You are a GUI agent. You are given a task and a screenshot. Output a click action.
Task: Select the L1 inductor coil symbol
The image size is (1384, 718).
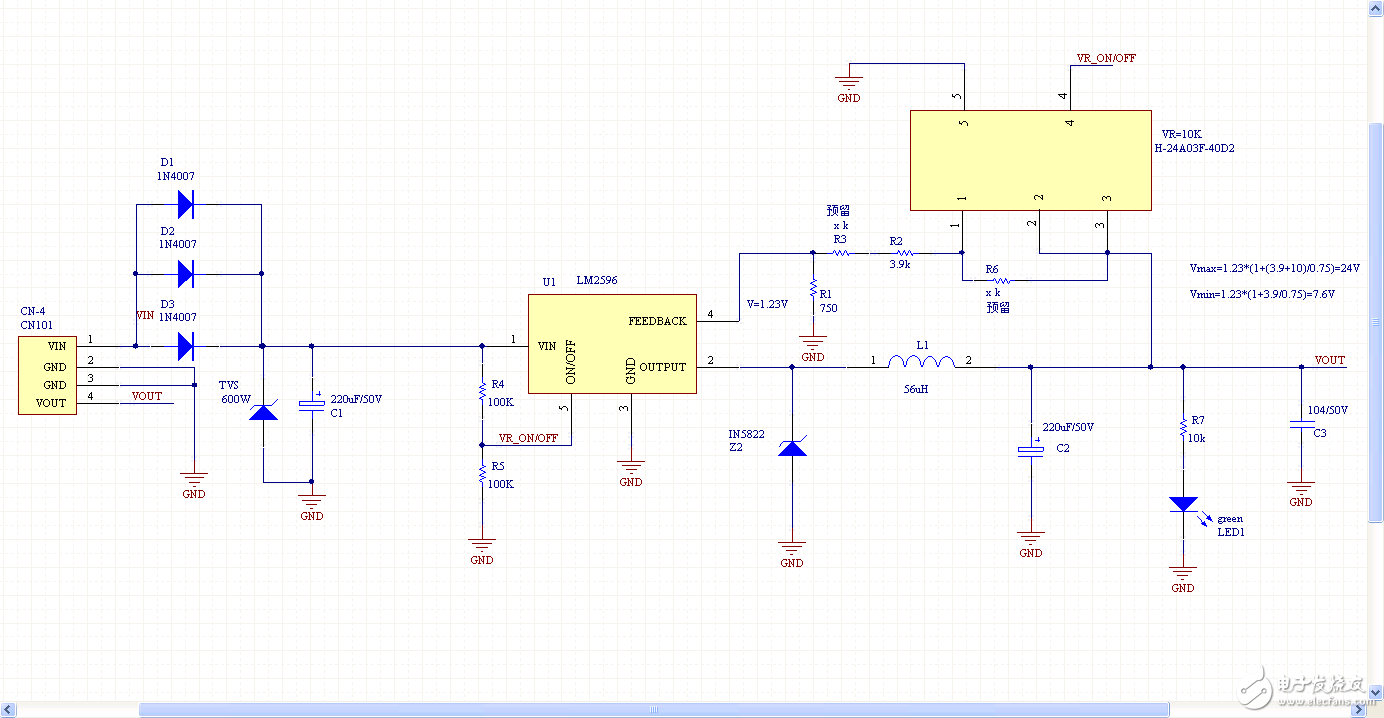[921, 361]
